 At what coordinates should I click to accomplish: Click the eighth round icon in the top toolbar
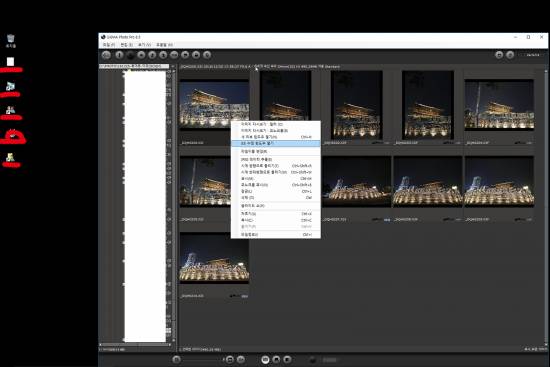click(x=185, y=55)
